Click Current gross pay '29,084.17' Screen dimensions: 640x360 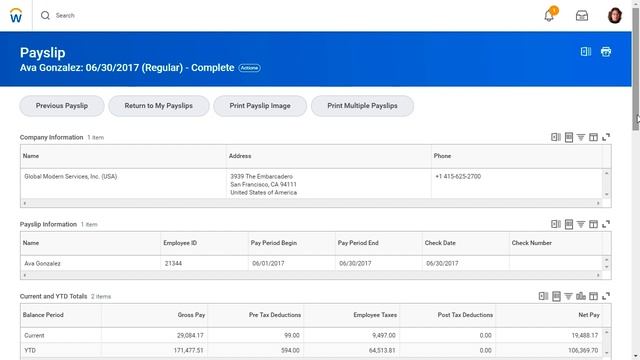190,336
